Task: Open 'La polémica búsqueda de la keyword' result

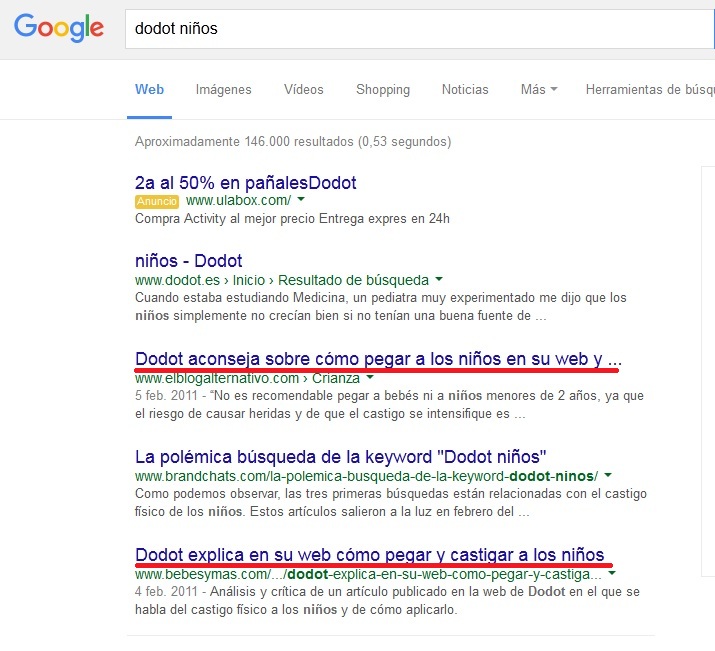Action: (x=341, y=457)
